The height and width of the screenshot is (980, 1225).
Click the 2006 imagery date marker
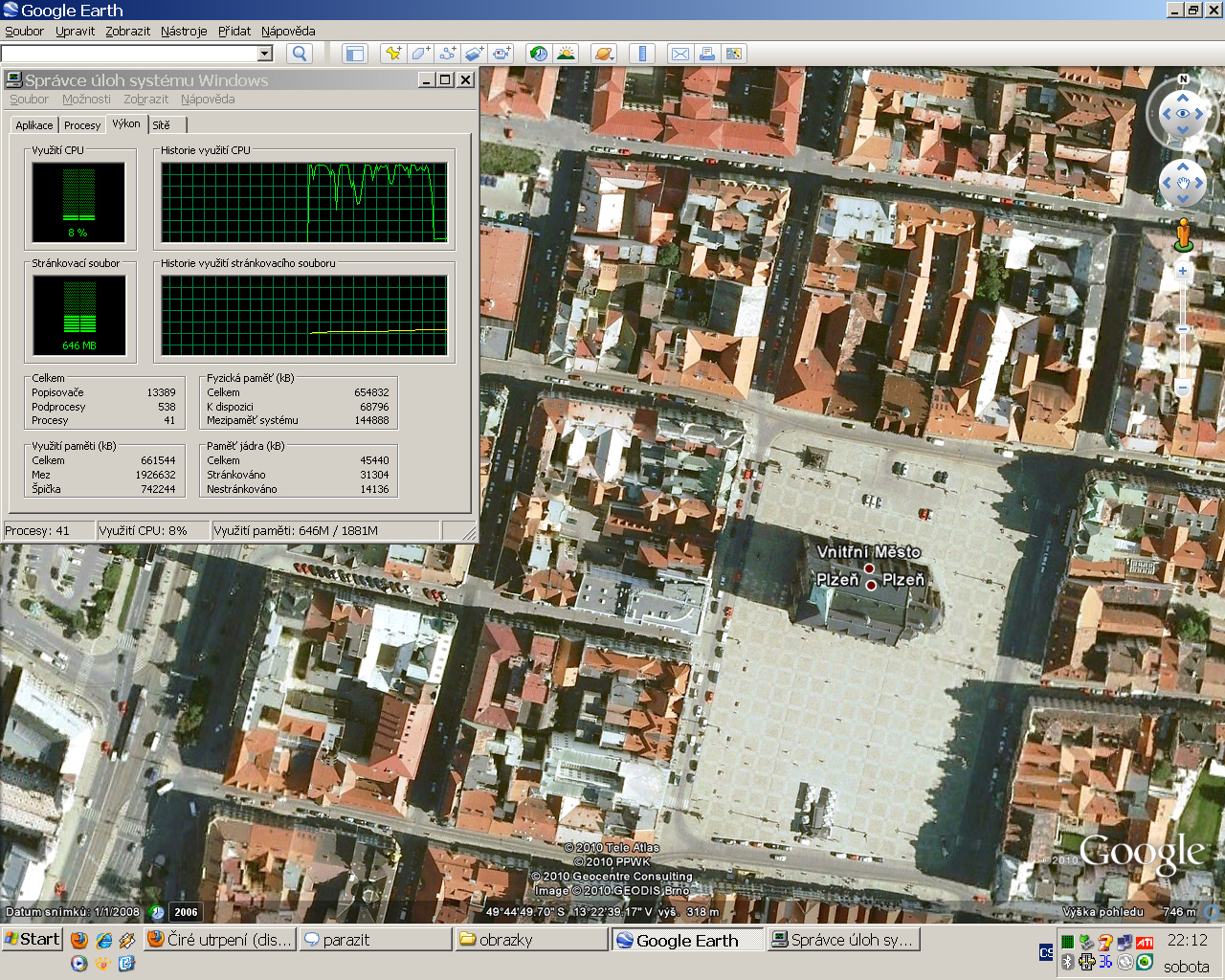(x=186, y=912)
